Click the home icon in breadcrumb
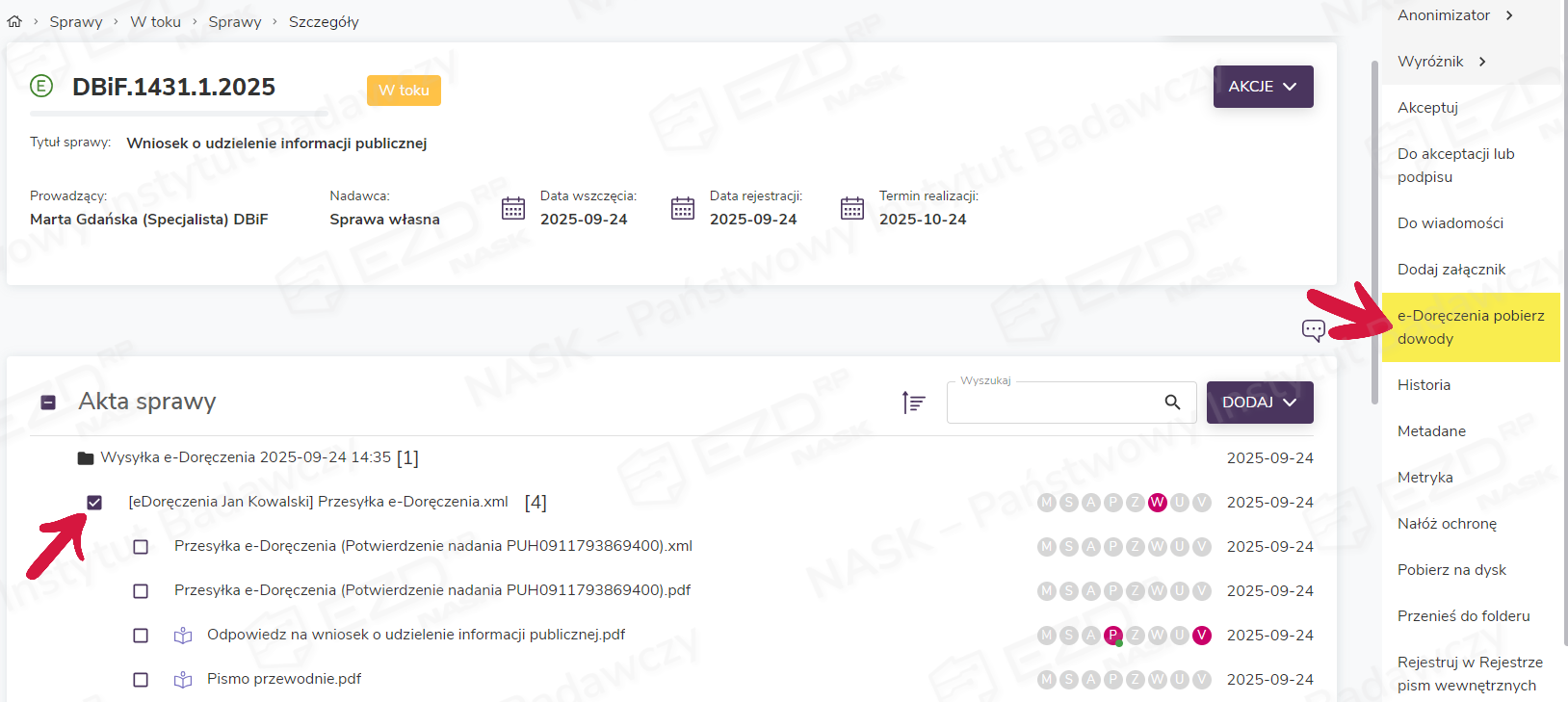This screenshot has height=702, width=1568. pos(14,21)
